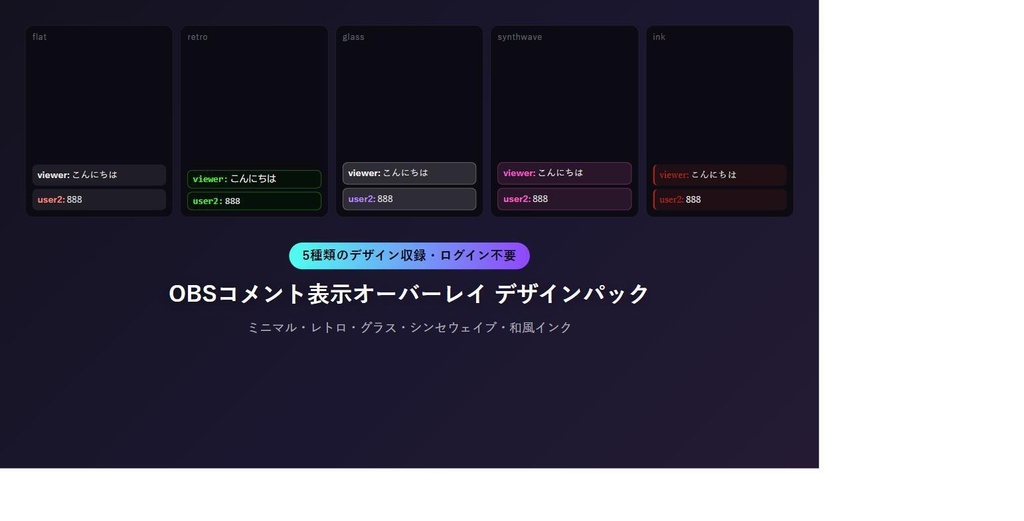Screen dimensions: 1024x521
Task: Click the ink label text
Action: [659, 37]
